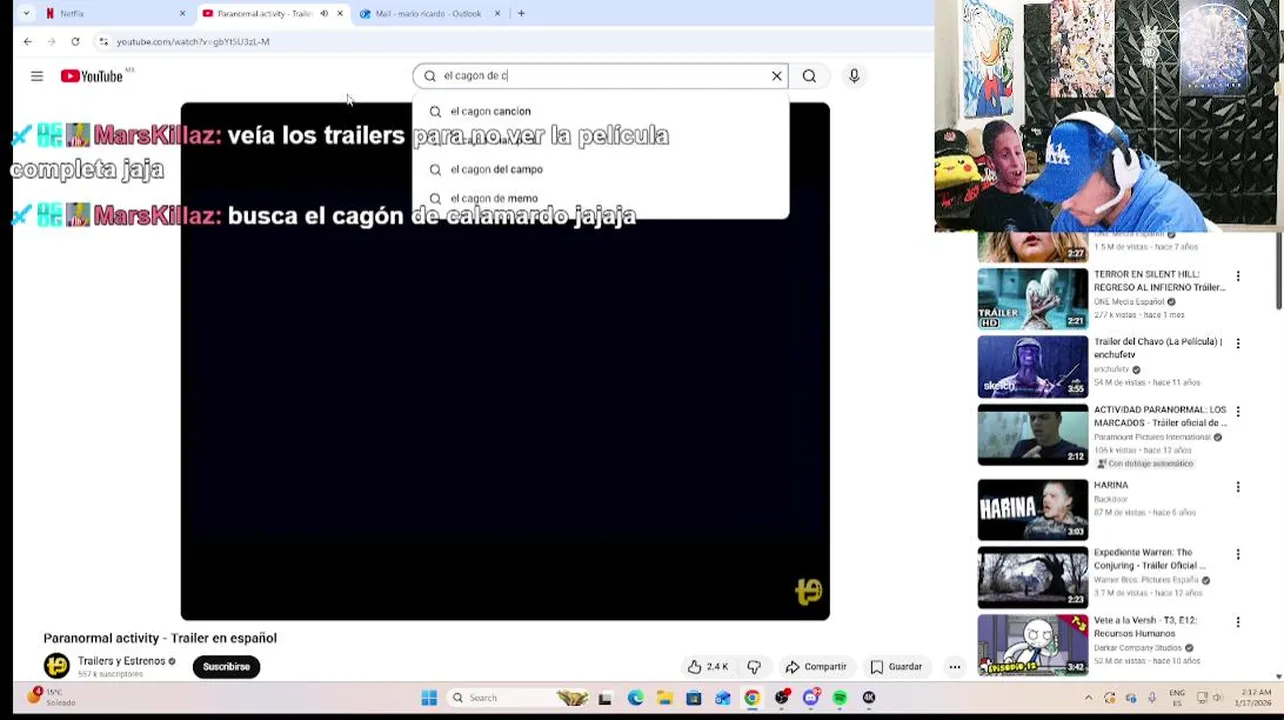Screen dimensions: 1284x720
Task: Open the 4K app taskbar icon
Action: [x=869, y=698]
